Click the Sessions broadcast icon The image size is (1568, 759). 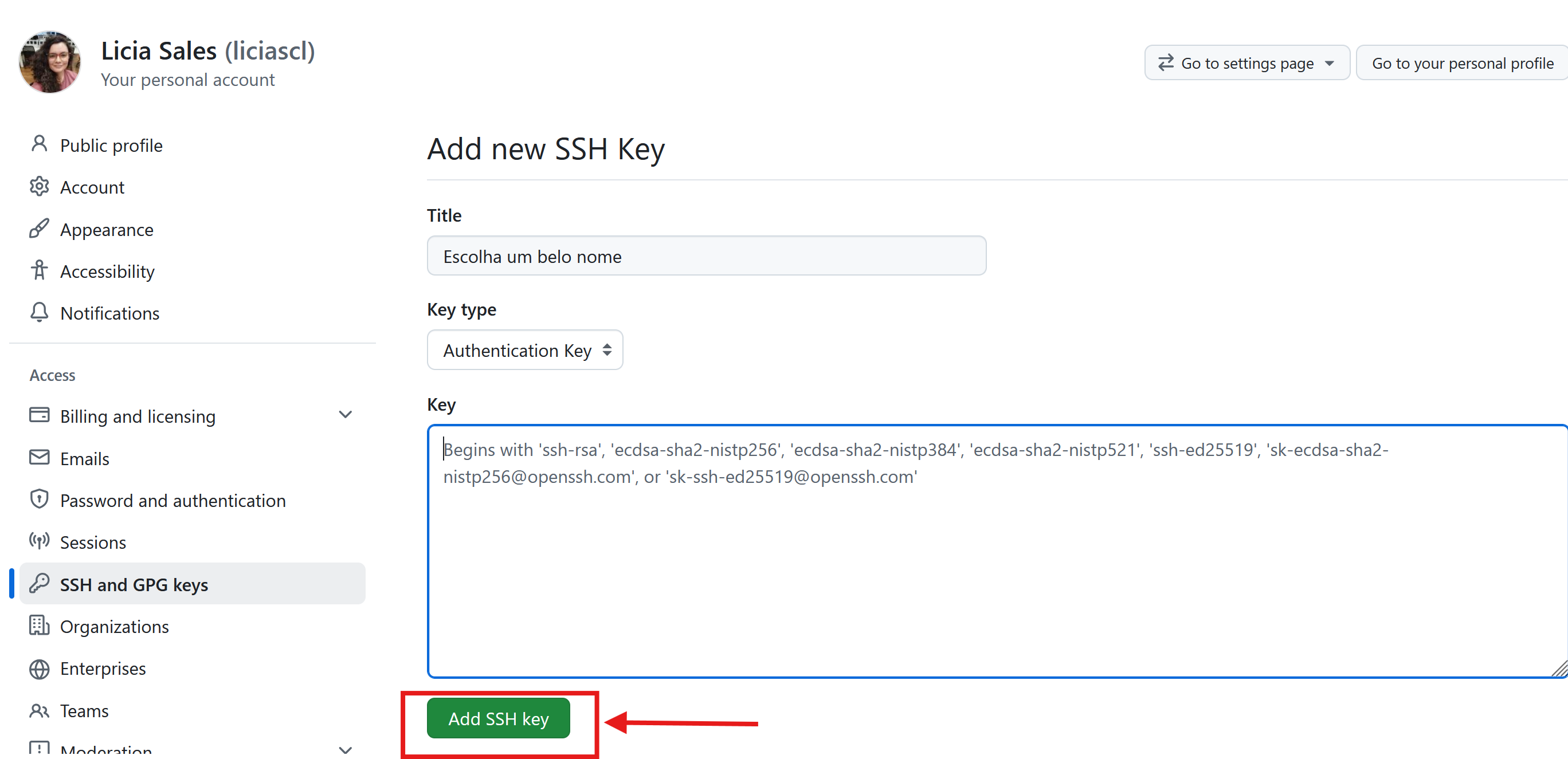(x=39, y=541)
